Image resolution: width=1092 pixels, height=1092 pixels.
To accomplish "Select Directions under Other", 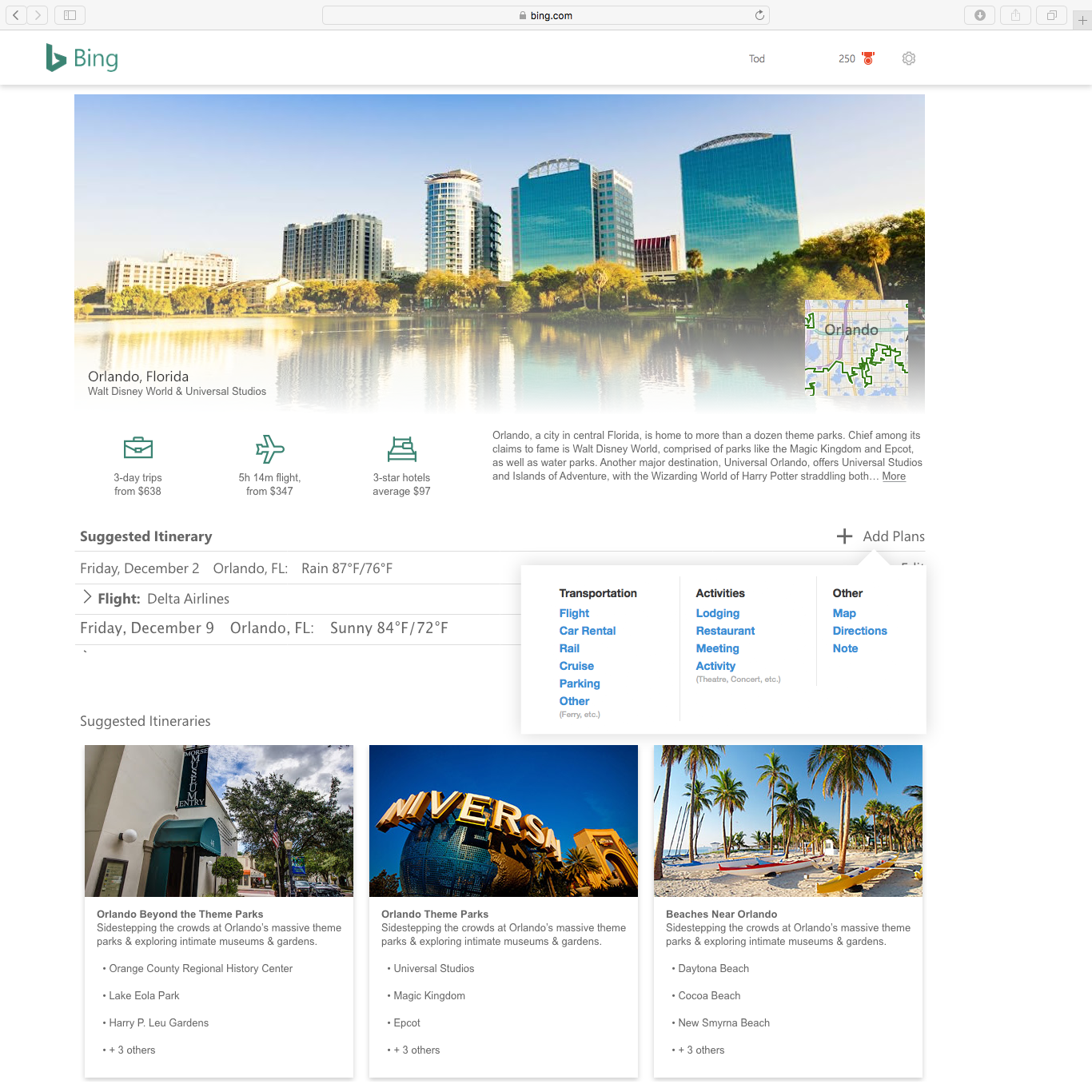I will (859, 631).
